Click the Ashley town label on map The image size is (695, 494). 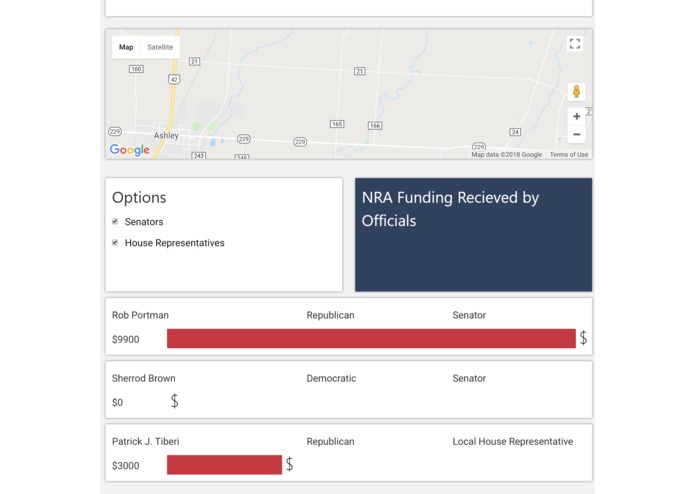(x=166, y=136)
